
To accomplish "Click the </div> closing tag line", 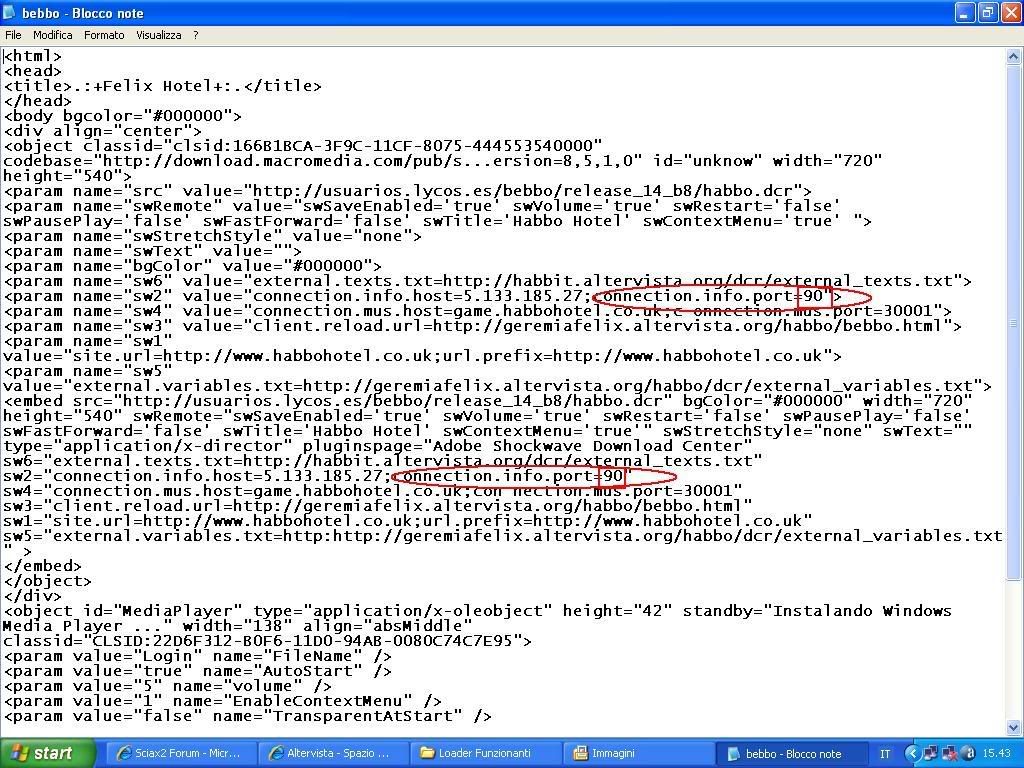I will (33, 597).
